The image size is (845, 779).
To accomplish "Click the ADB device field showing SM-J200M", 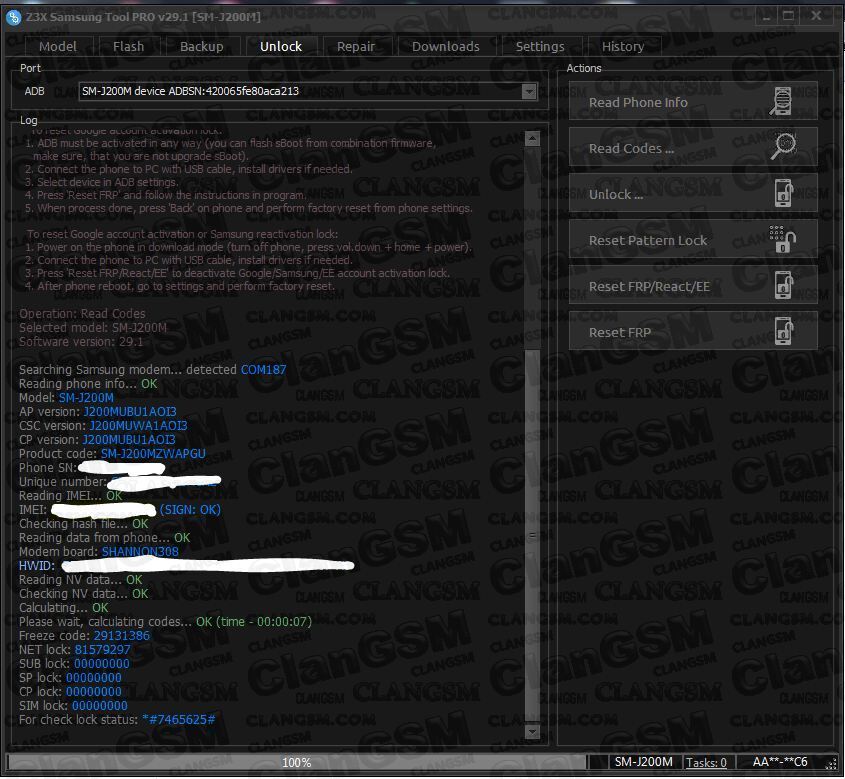I will [307, 92].
